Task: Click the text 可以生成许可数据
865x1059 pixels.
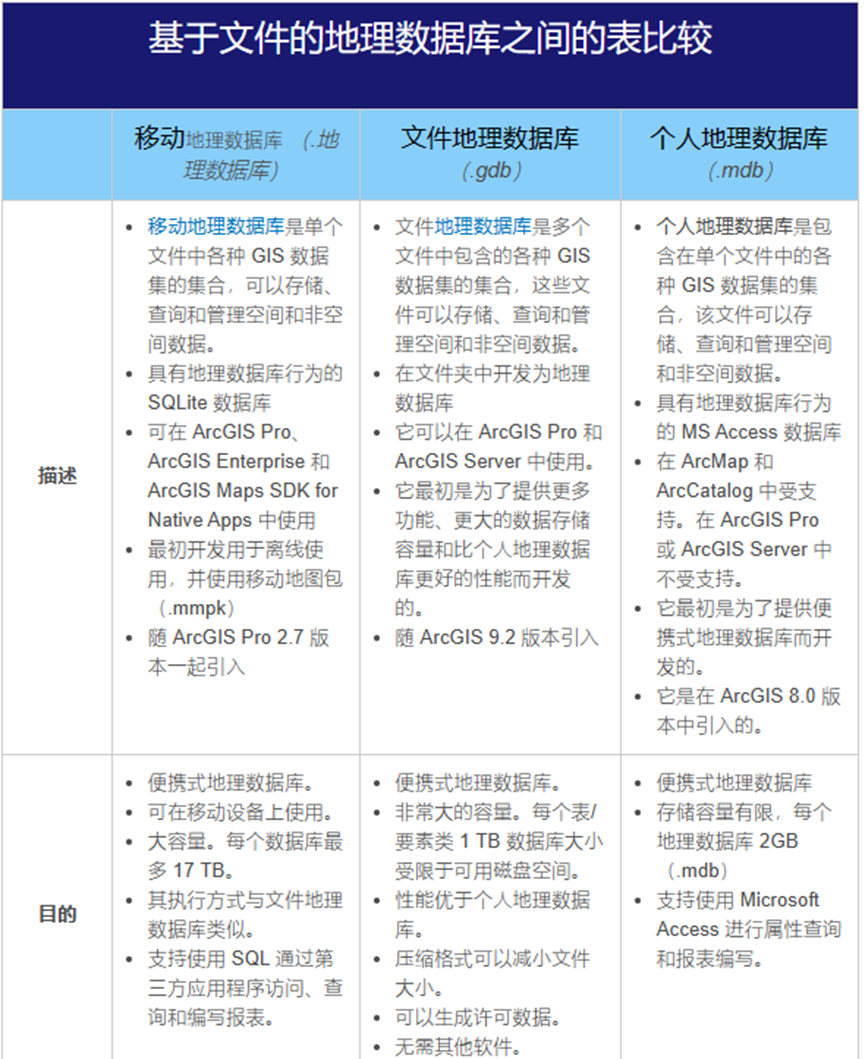Action: point(477,1017)
